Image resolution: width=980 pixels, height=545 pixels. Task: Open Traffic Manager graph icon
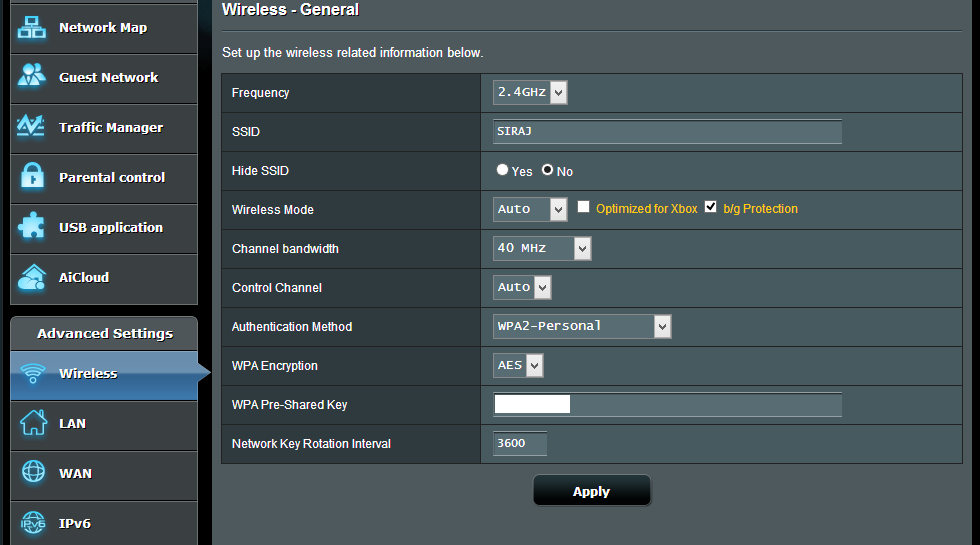pyautogui.click(x=31, y=126)
